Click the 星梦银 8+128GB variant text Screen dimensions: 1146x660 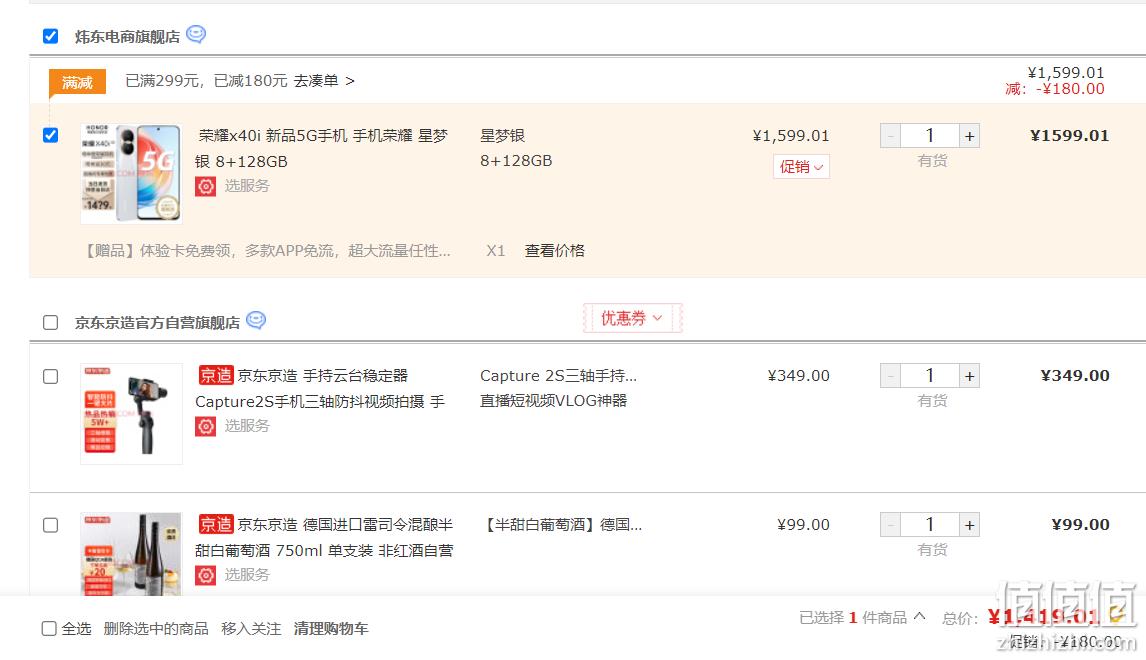pos(516,148)
